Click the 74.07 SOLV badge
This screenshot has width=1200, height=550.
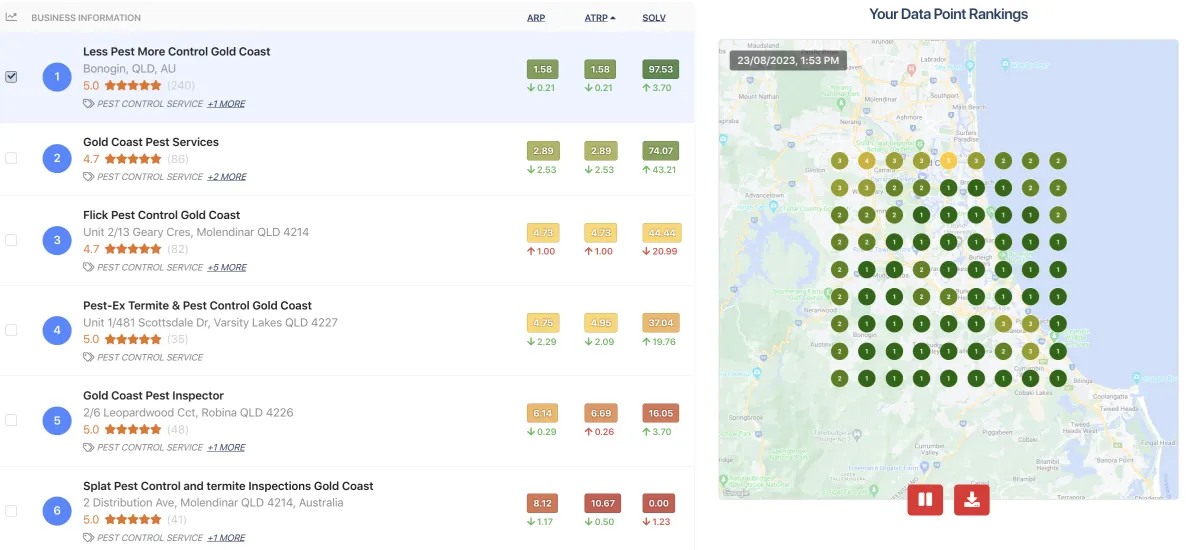tap(661, 151)
